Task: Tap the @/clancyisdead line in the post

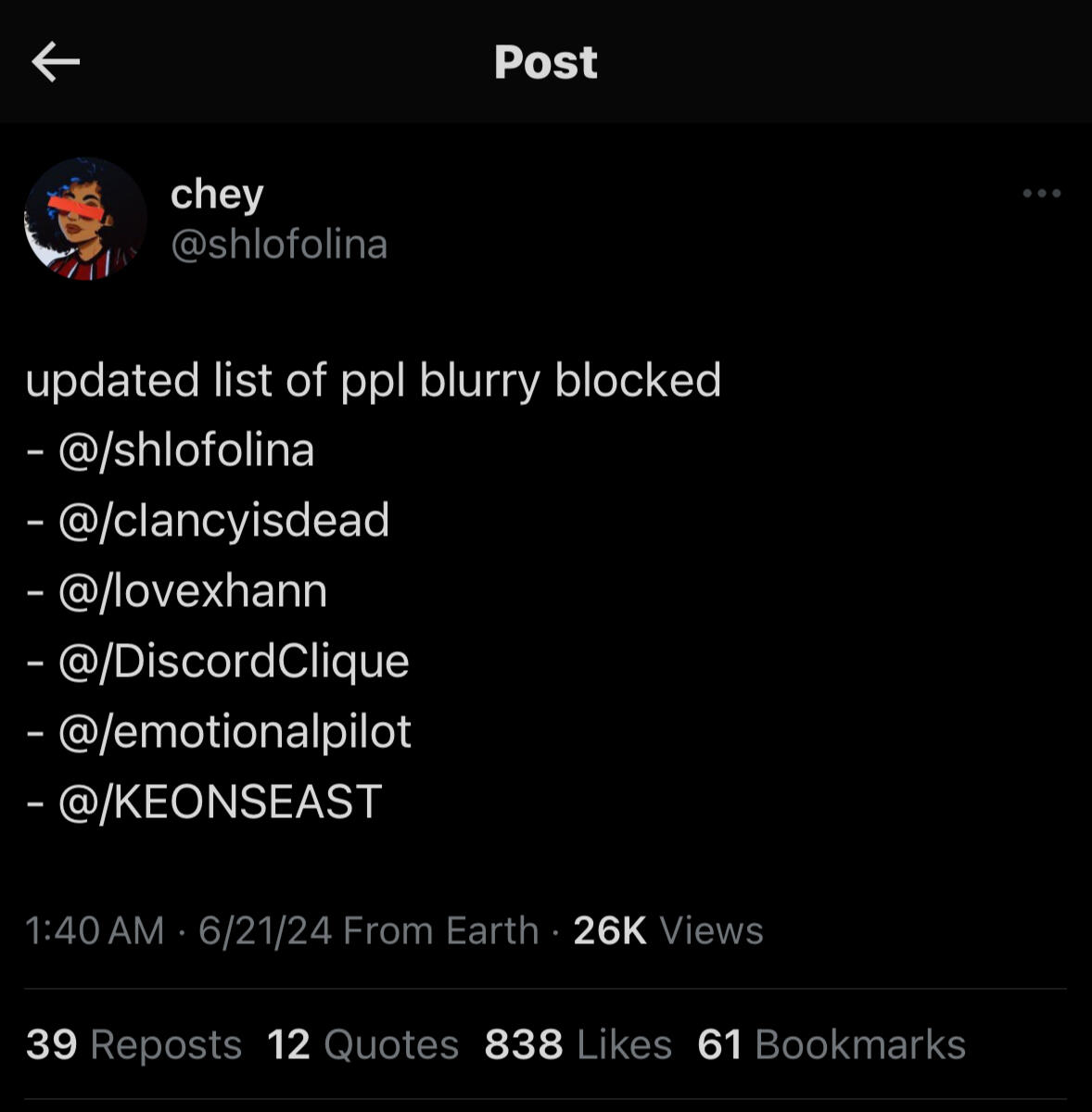Action: click(x=209, y=520)
